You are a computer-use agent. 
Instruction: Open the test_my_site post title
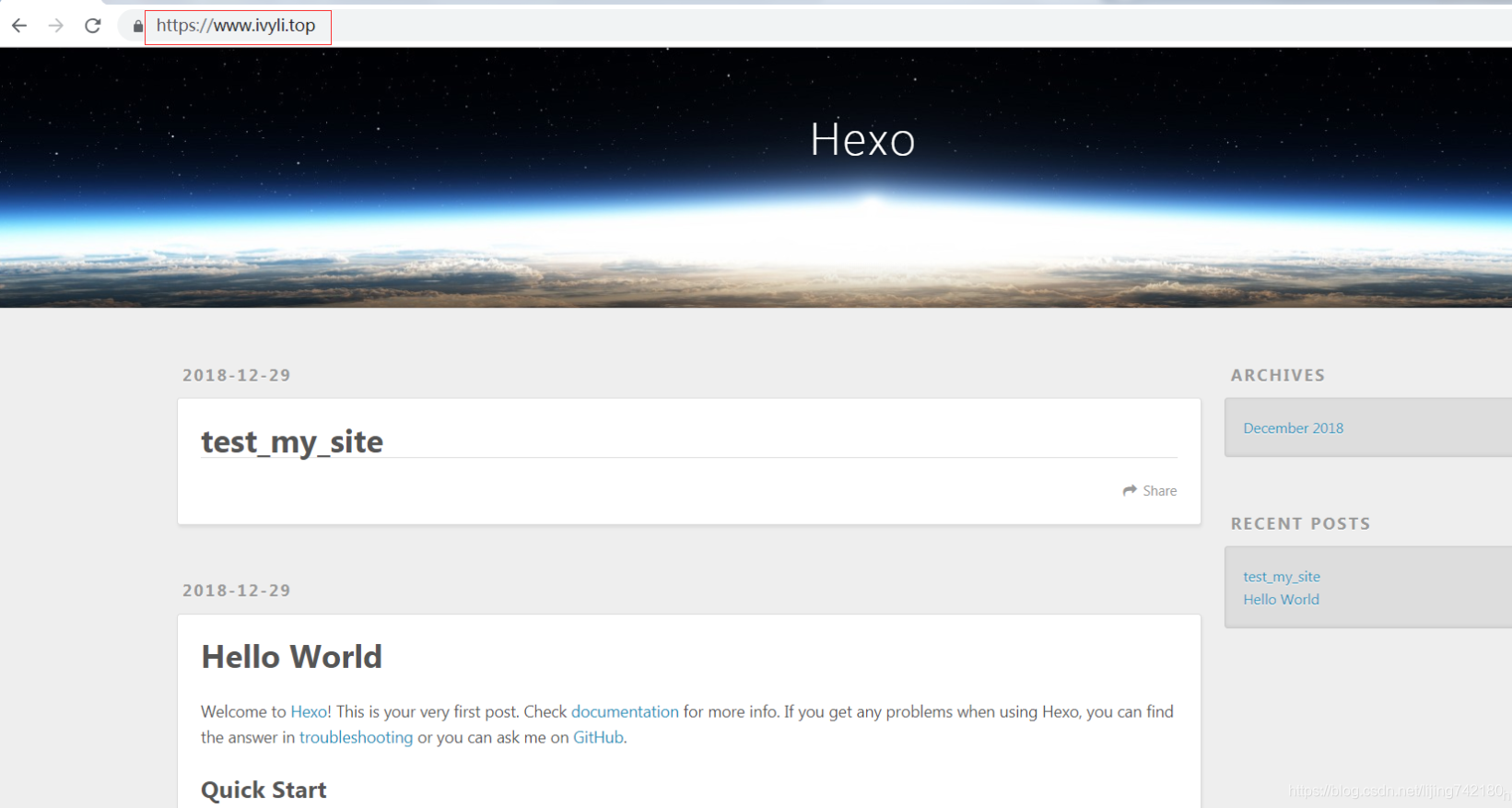(292, 442)
